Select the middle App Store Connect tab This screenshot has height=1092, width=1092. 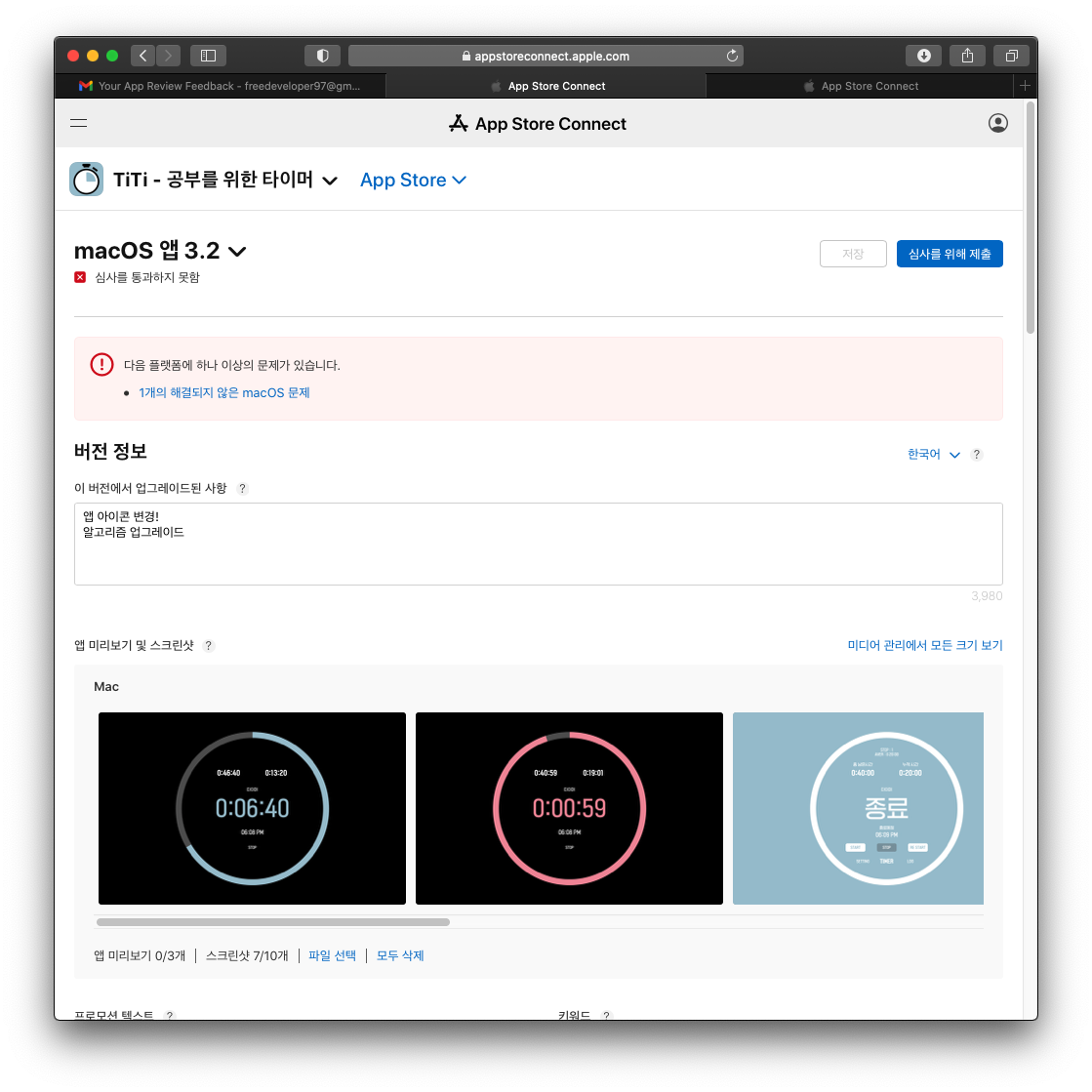(x=546, y=86)
